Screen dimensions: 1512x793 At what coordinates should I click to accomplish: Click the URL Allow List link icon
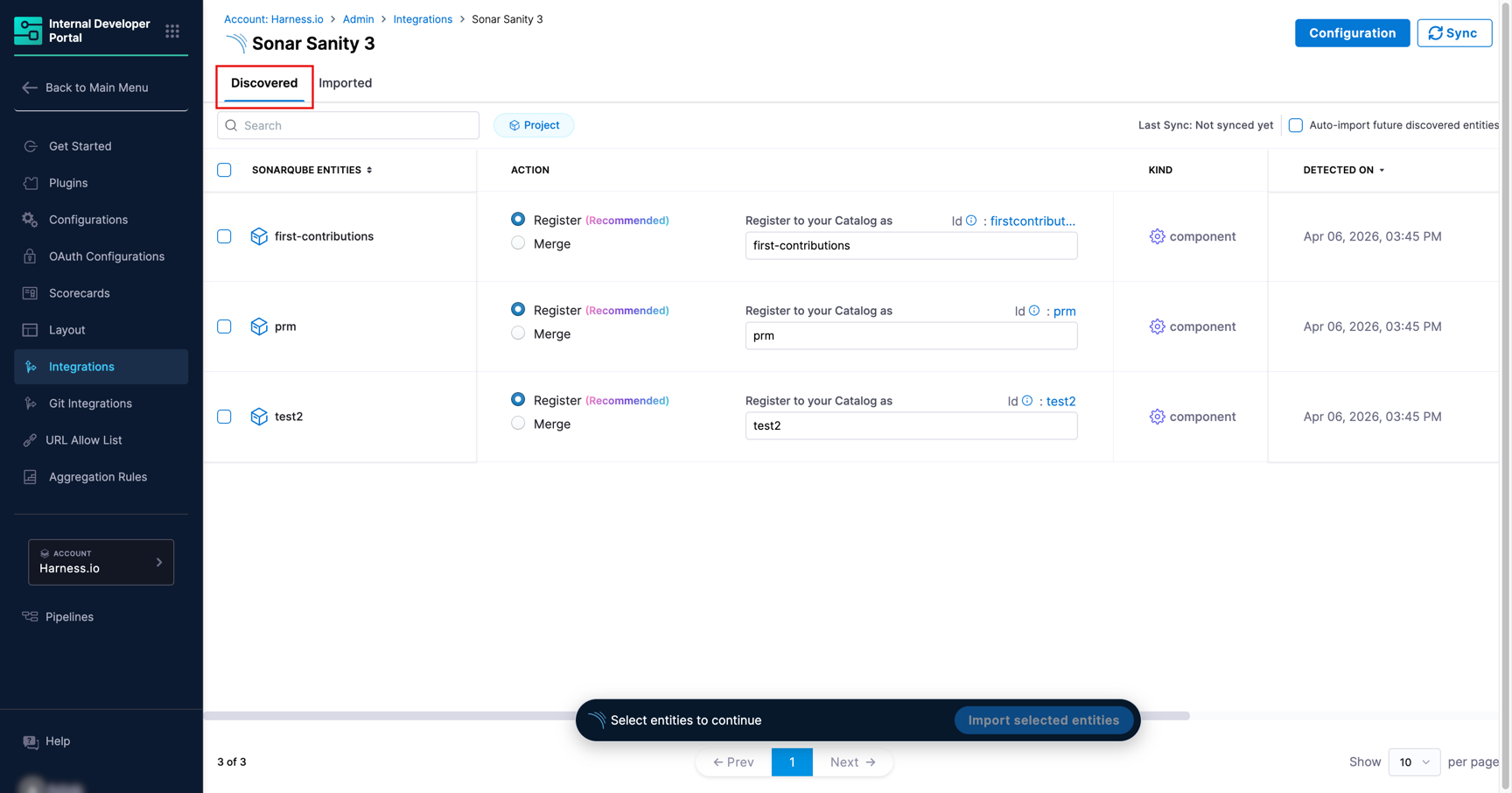point(31,440)
